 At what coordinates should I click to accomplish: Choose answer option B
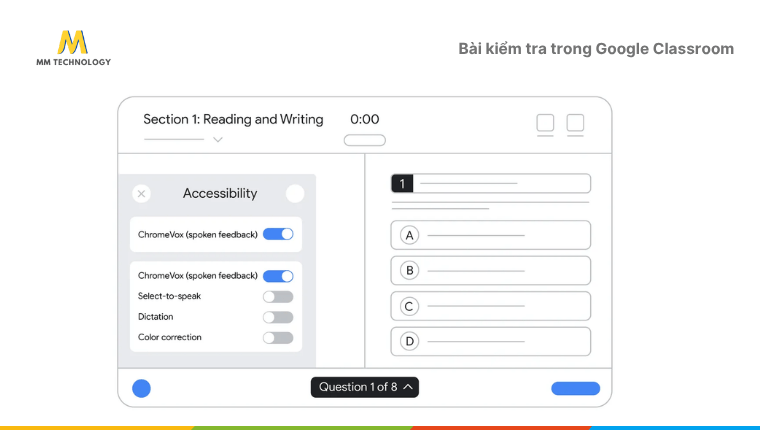[x=491, y=271]
